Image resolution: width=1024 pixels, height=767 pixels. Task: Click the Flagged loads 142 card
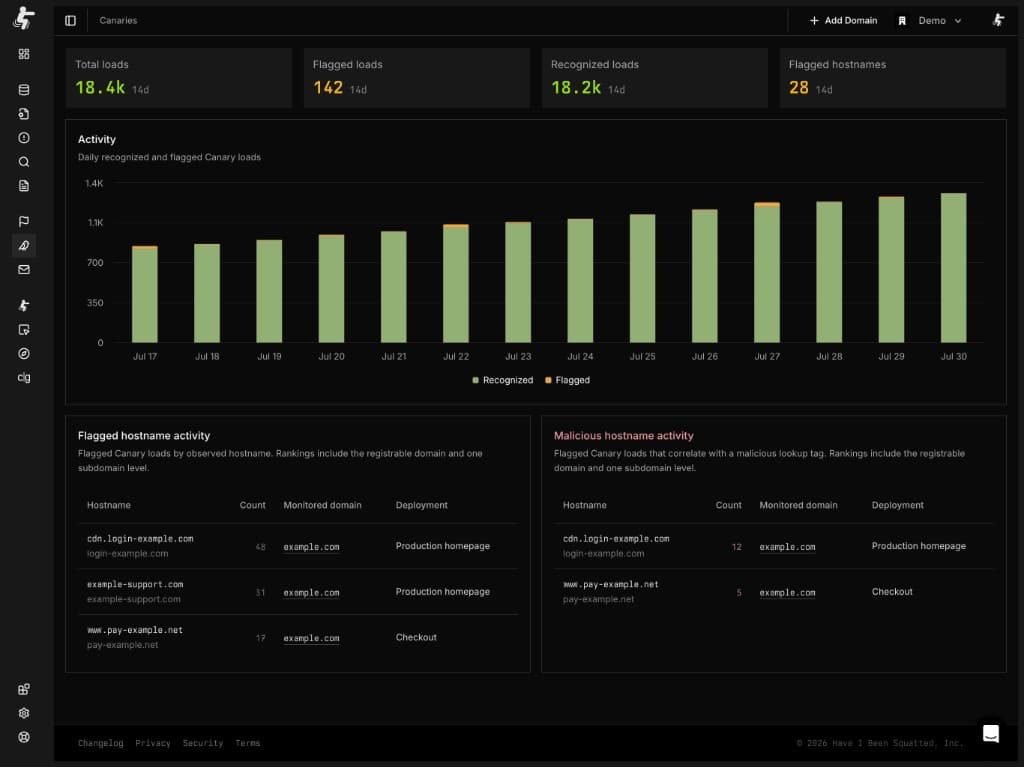click(417, 78)
